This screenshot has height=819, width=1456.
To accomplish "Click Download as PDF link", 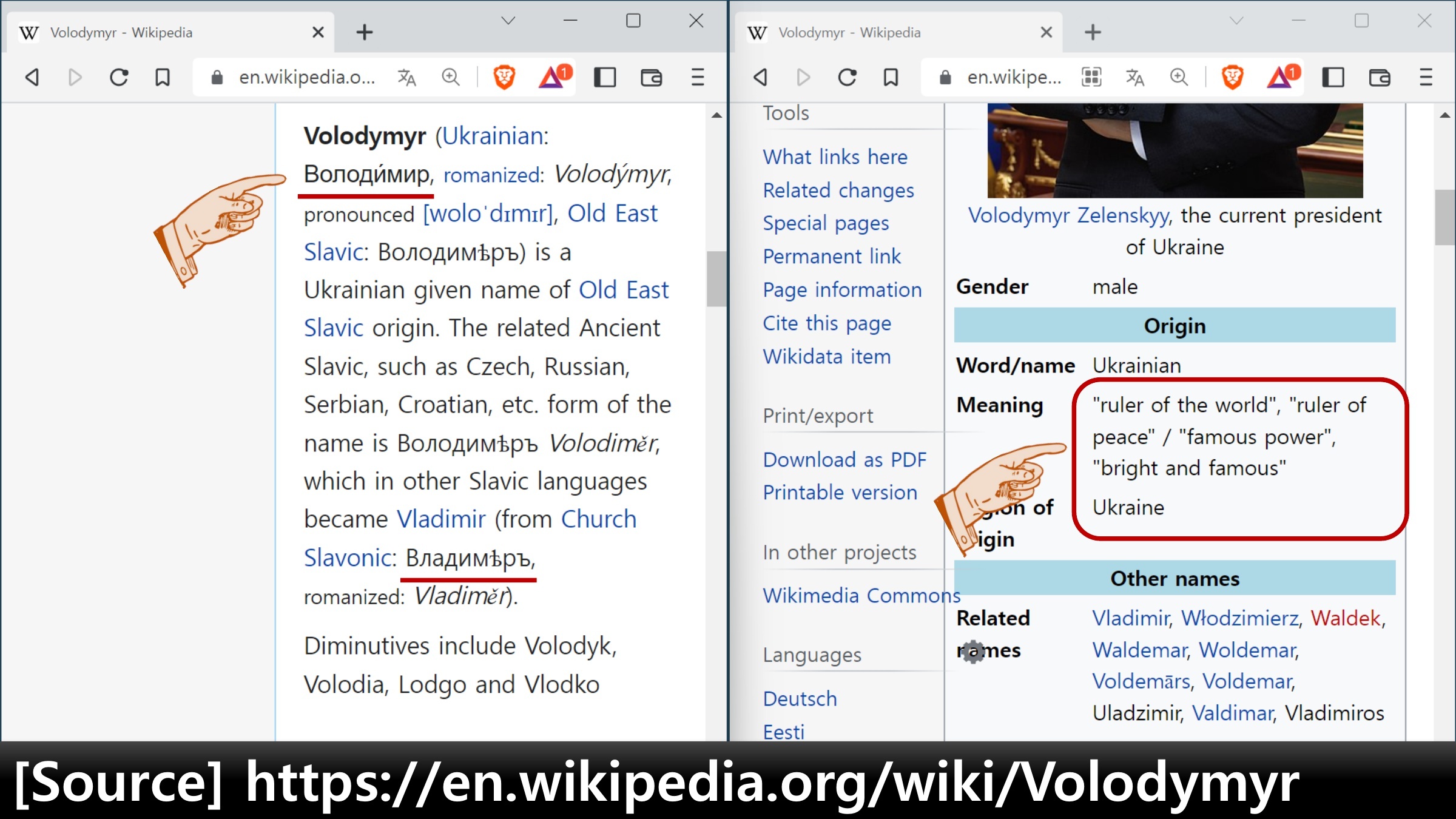I will click(844, 460).
